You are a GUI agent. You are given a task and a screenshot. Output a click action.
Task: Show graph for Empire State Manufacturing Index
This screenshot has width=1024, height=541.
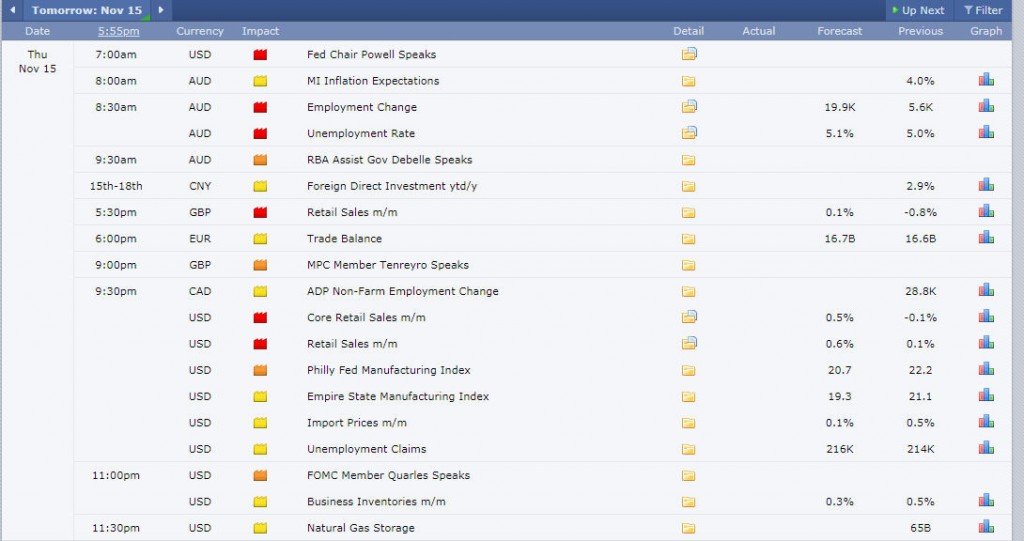(986, 395)
